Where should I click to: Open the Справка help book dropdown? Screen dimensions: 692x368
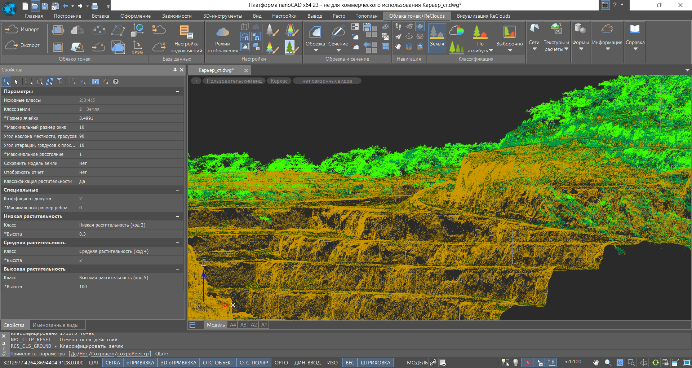point(635,38)
